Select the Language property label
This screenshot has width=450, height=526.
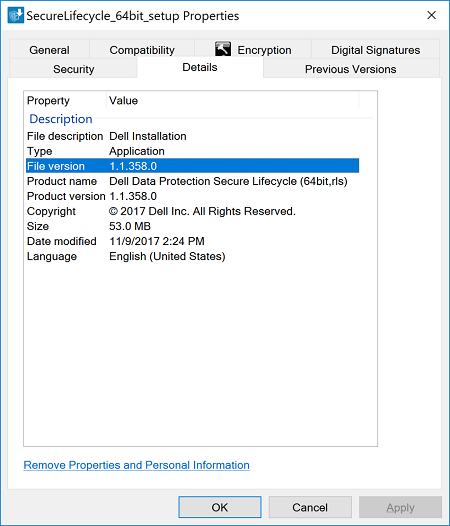click(x=52, y=257)
